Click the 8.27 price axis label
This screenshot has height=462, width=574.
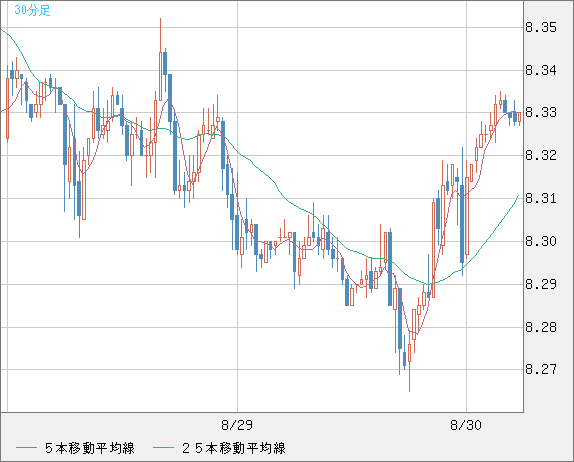tap(541, 369)
